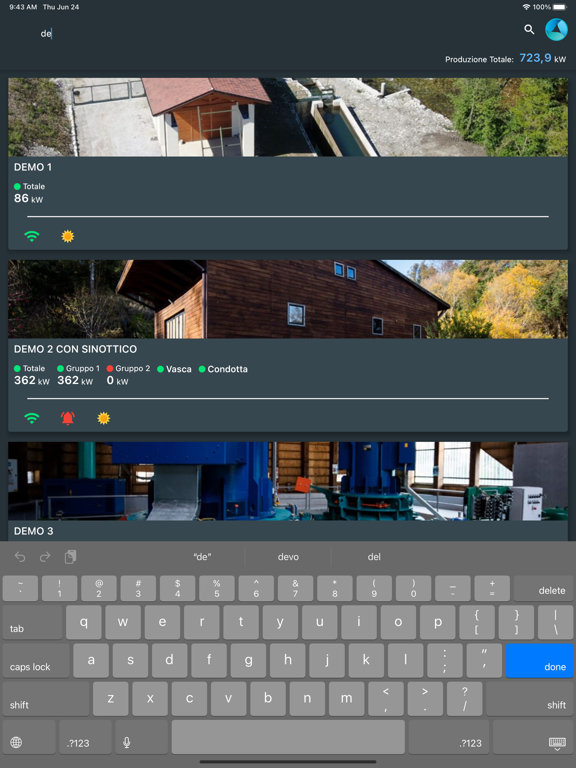
Task: Tap the number 0 parenthesis key
Action: click(x=413, y=588)
